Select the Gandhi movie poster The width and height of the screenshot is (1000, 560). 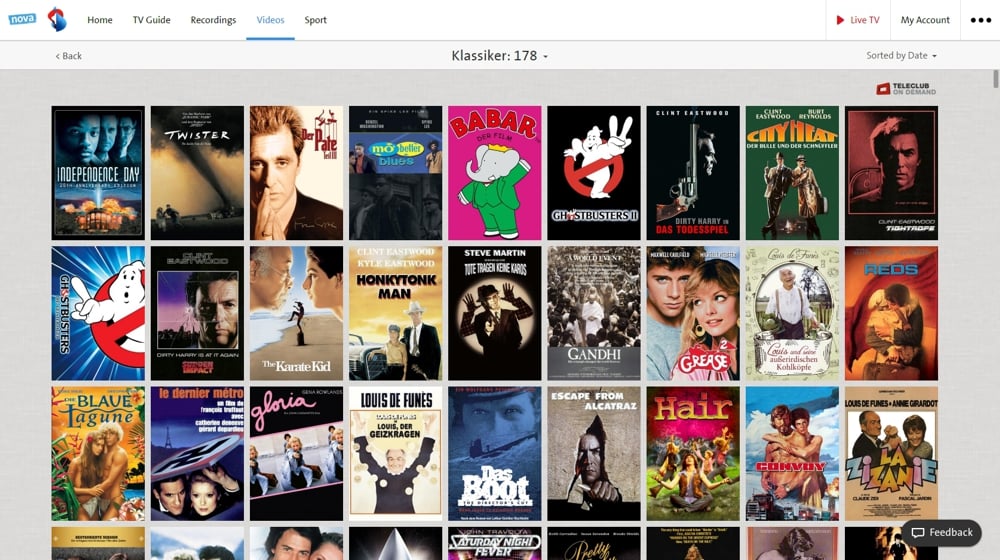pyautogui.click(x=594, y=313)
